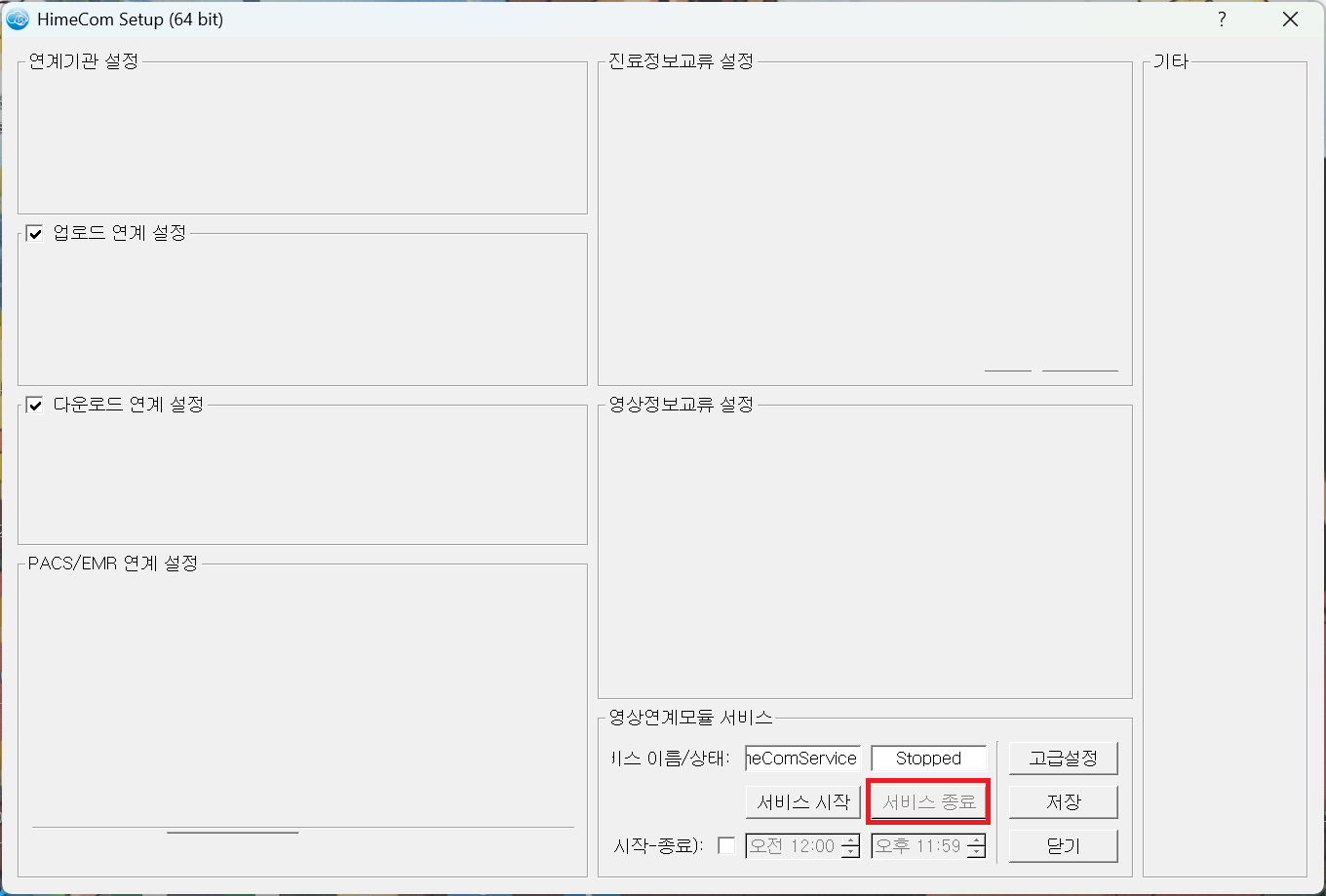1326x896 pixels.
Task: Decrease end time with down spinner arrow
Action: (976, 852)
